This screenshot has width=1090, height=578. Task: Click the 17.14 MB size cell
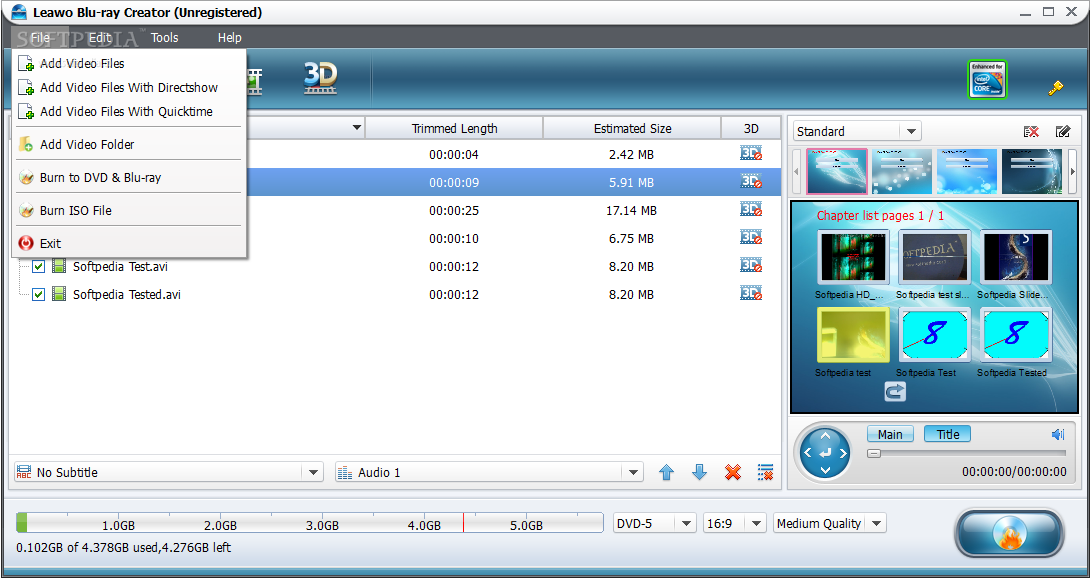tap(631, 210)
